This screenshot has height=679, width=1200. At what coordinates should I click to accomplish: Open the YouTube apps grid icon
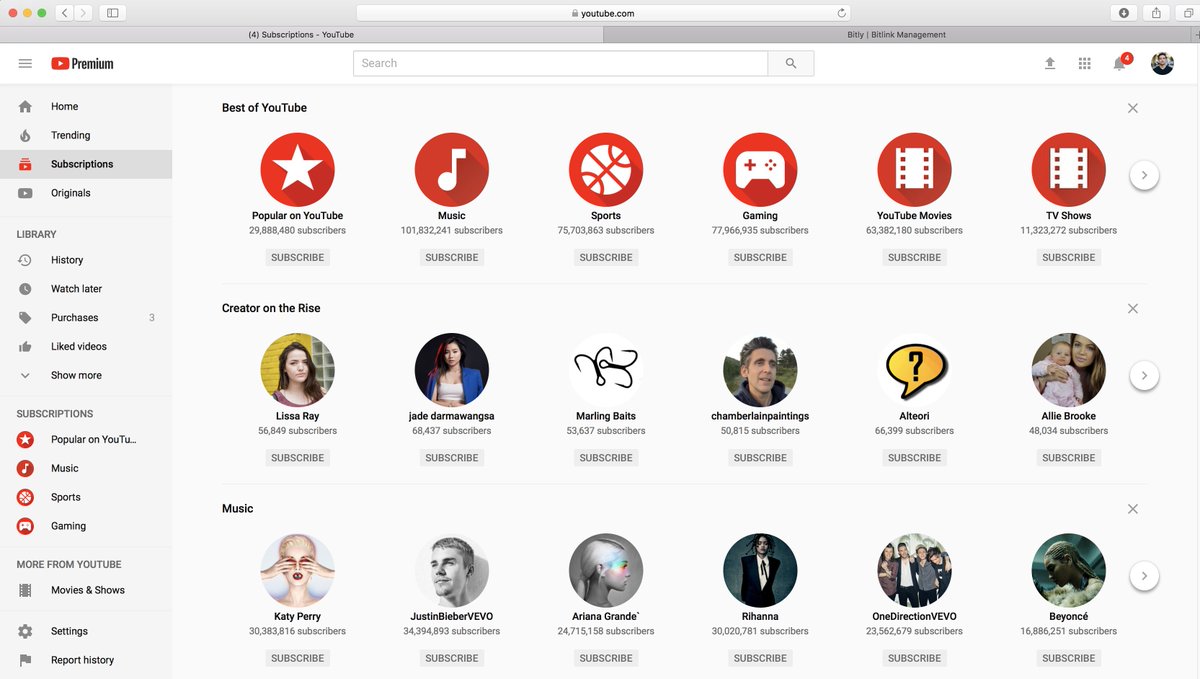[1084, 63]
